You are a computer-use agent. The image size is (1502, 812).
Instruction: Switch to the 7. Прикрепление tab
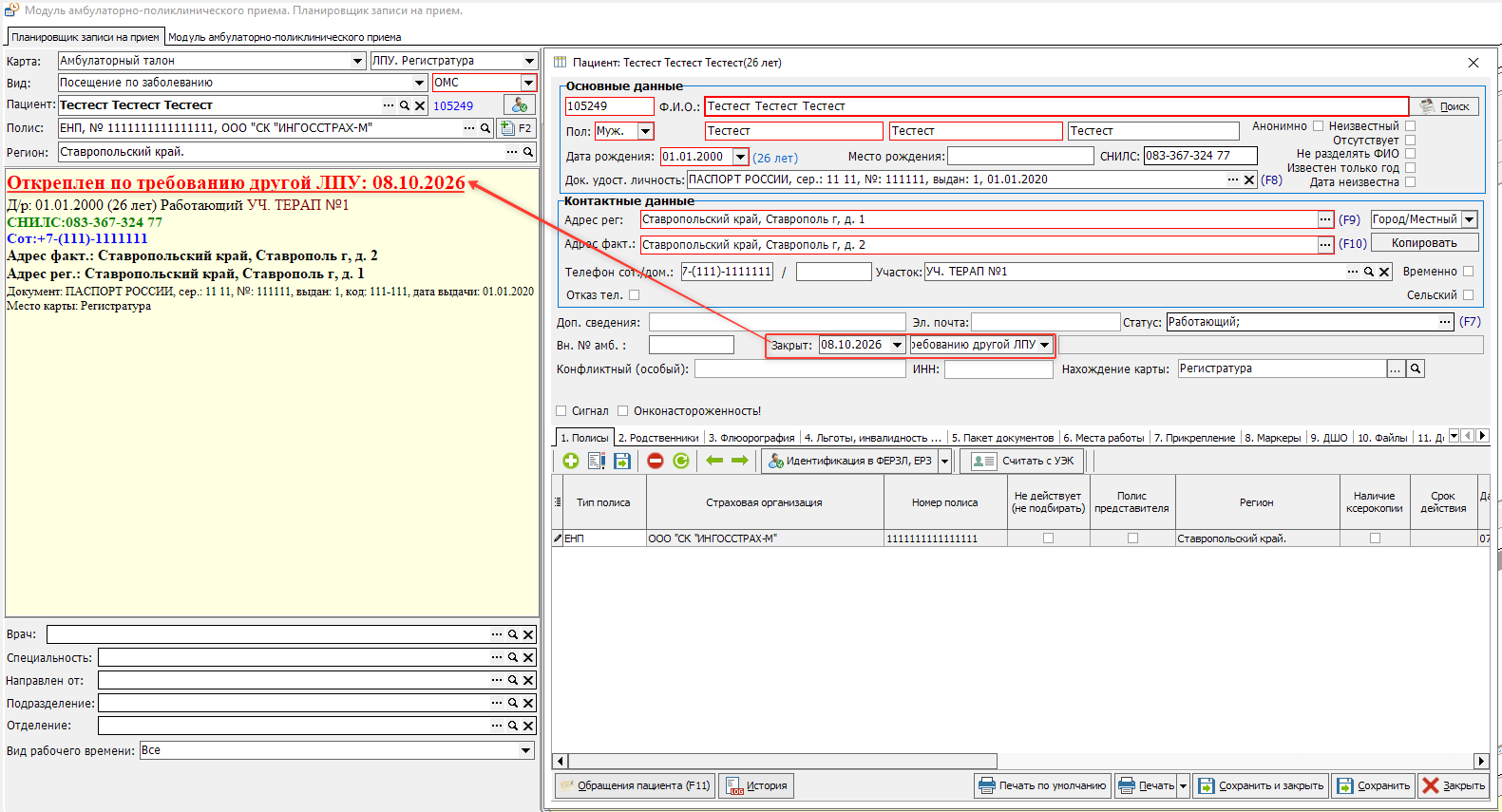point(1194,438)
